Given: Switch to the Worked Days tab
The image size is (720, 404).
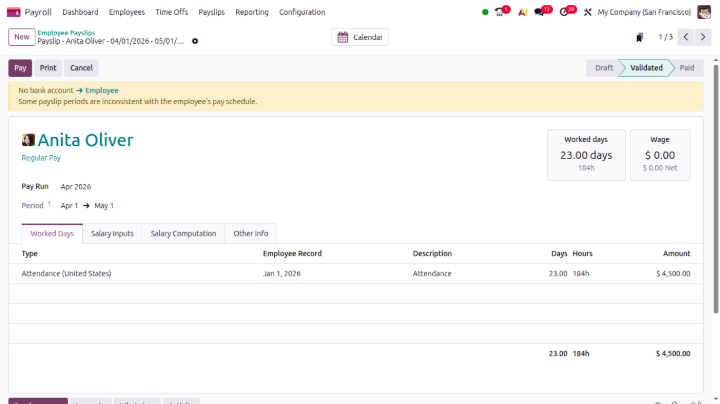Looking at the screenshot, I should click(x=52, y=234).
